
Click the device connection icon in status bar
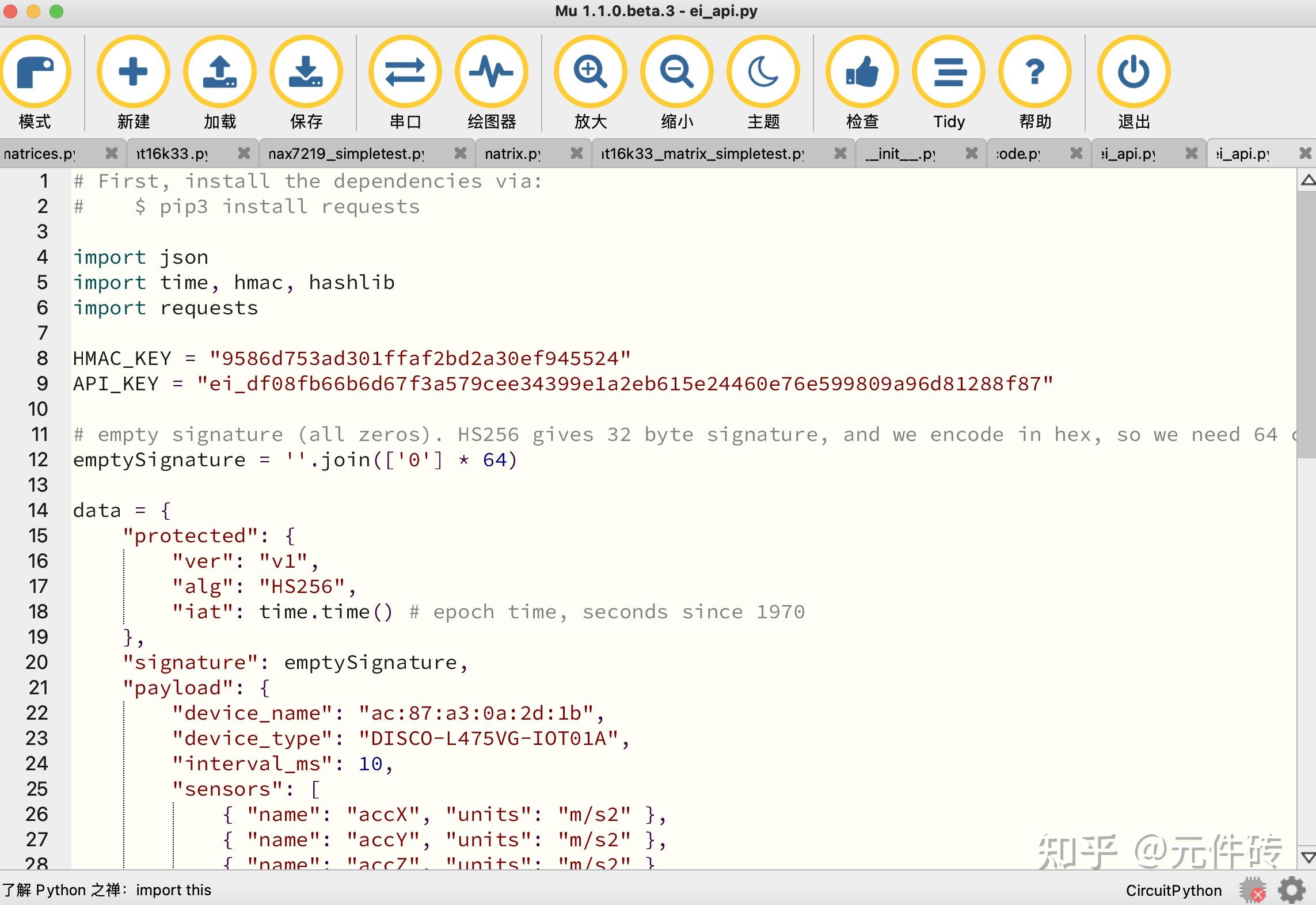(1253, 890)
